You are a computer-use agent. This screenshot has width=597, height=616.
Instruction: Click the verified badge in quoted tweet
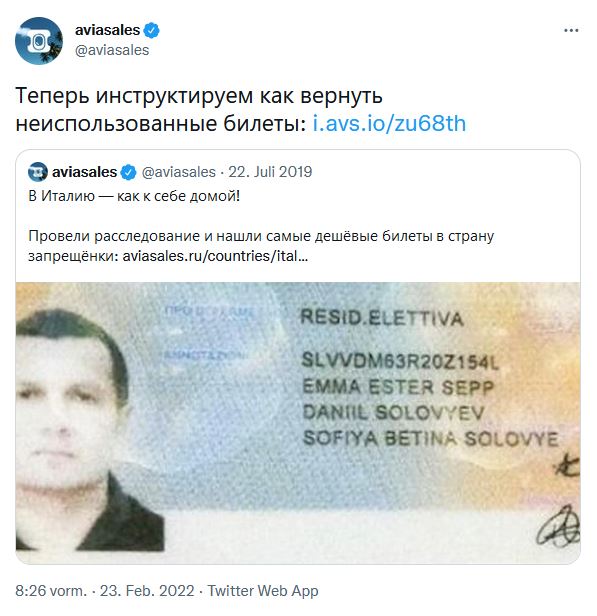tap(128, 172)
